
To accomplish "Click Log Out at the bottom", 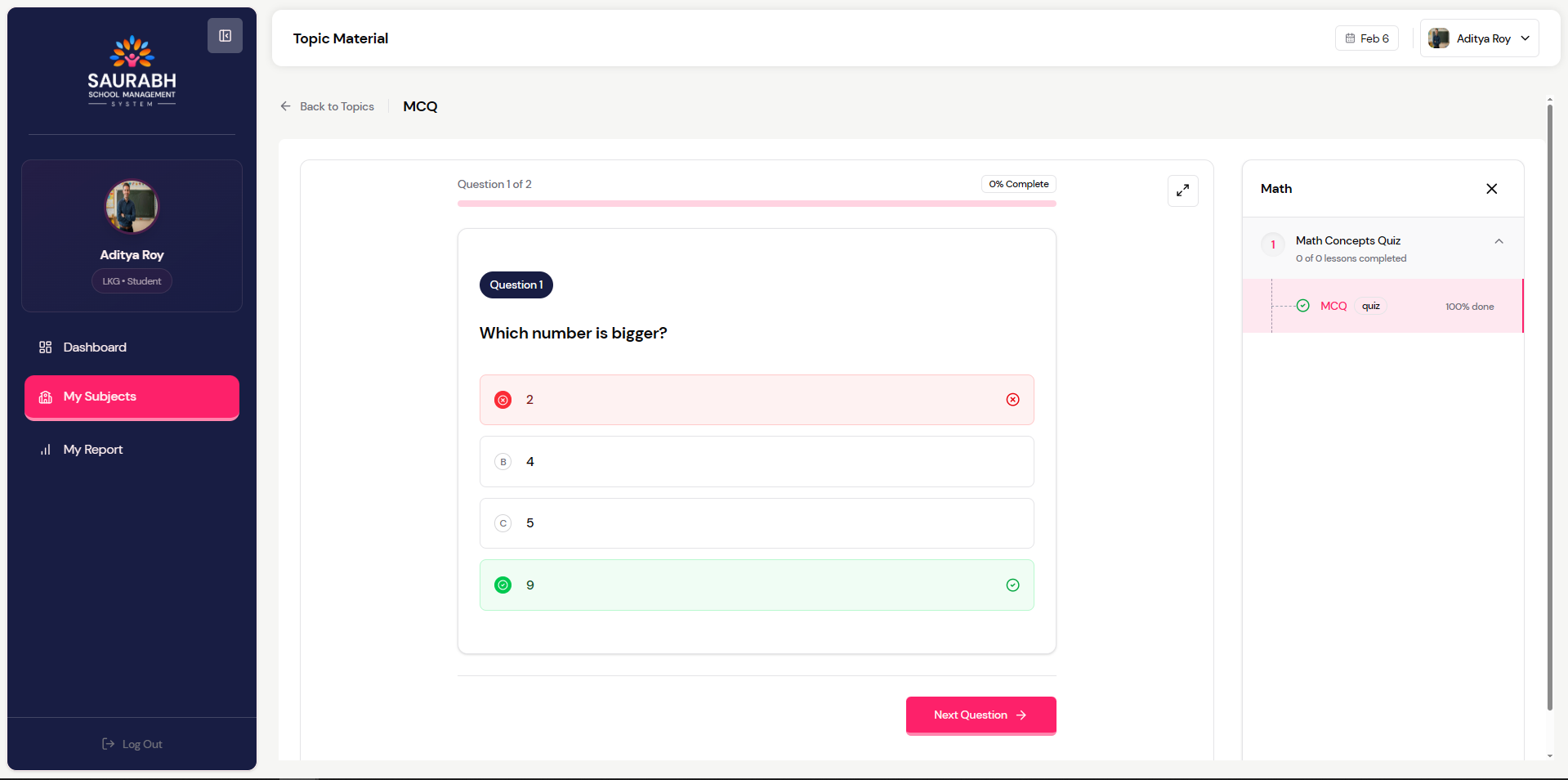I will (132, 744).
